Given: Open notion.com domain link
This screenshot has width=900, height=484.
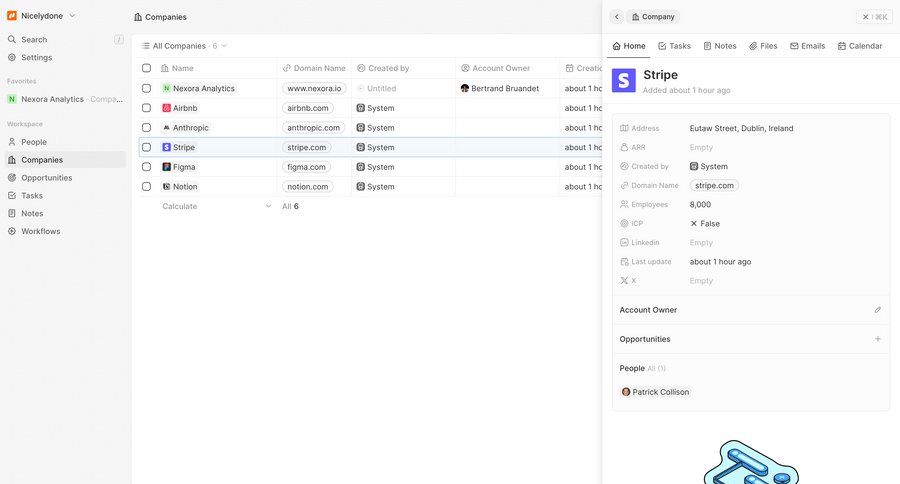Looking at the screenshot, I should pyautogui.click(x=308, y=187).
